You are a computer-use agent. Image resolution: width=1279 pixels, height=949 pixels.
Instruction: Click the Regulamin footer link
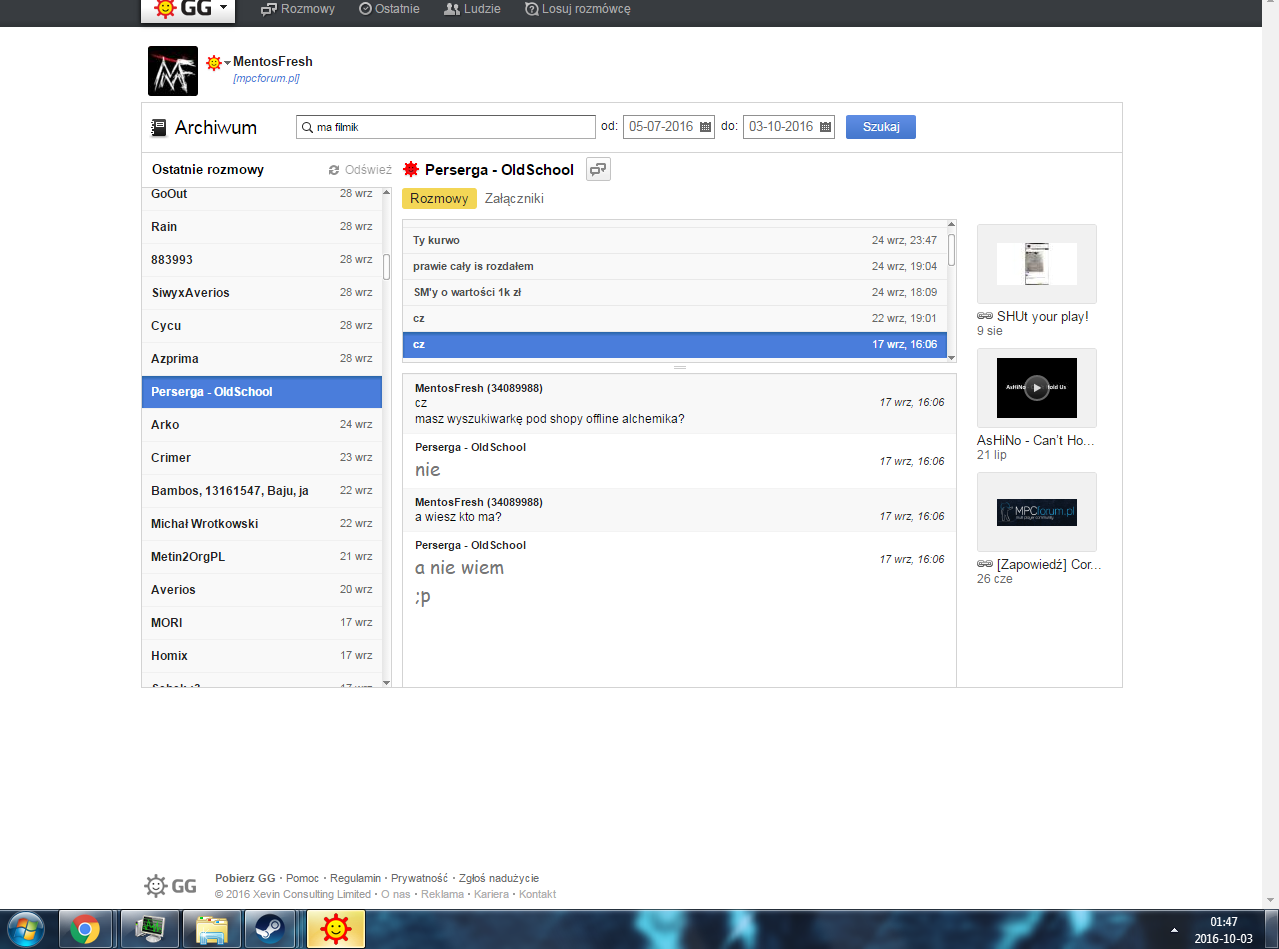pos(355,879)
